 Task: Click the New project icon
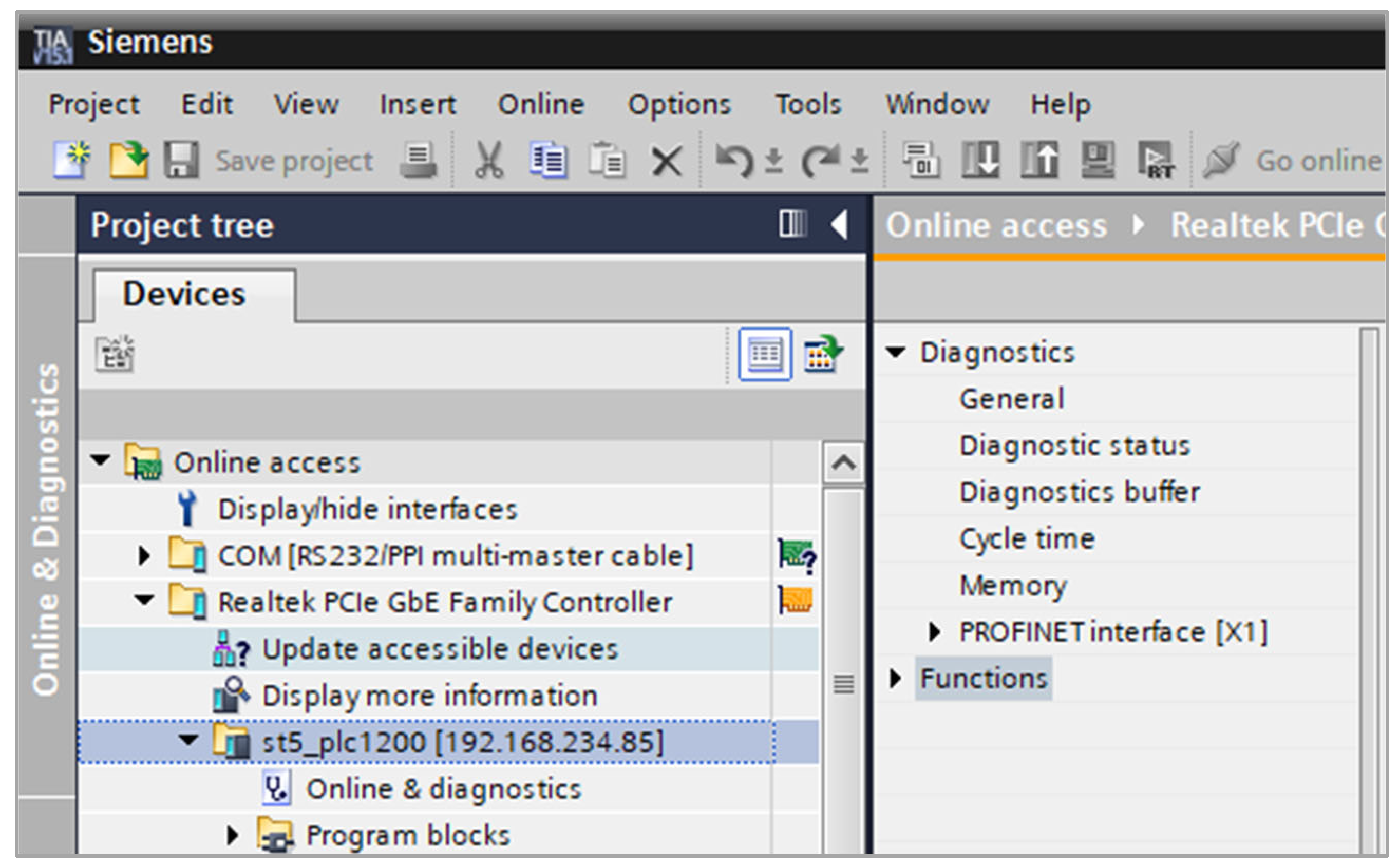click(71, 160)
